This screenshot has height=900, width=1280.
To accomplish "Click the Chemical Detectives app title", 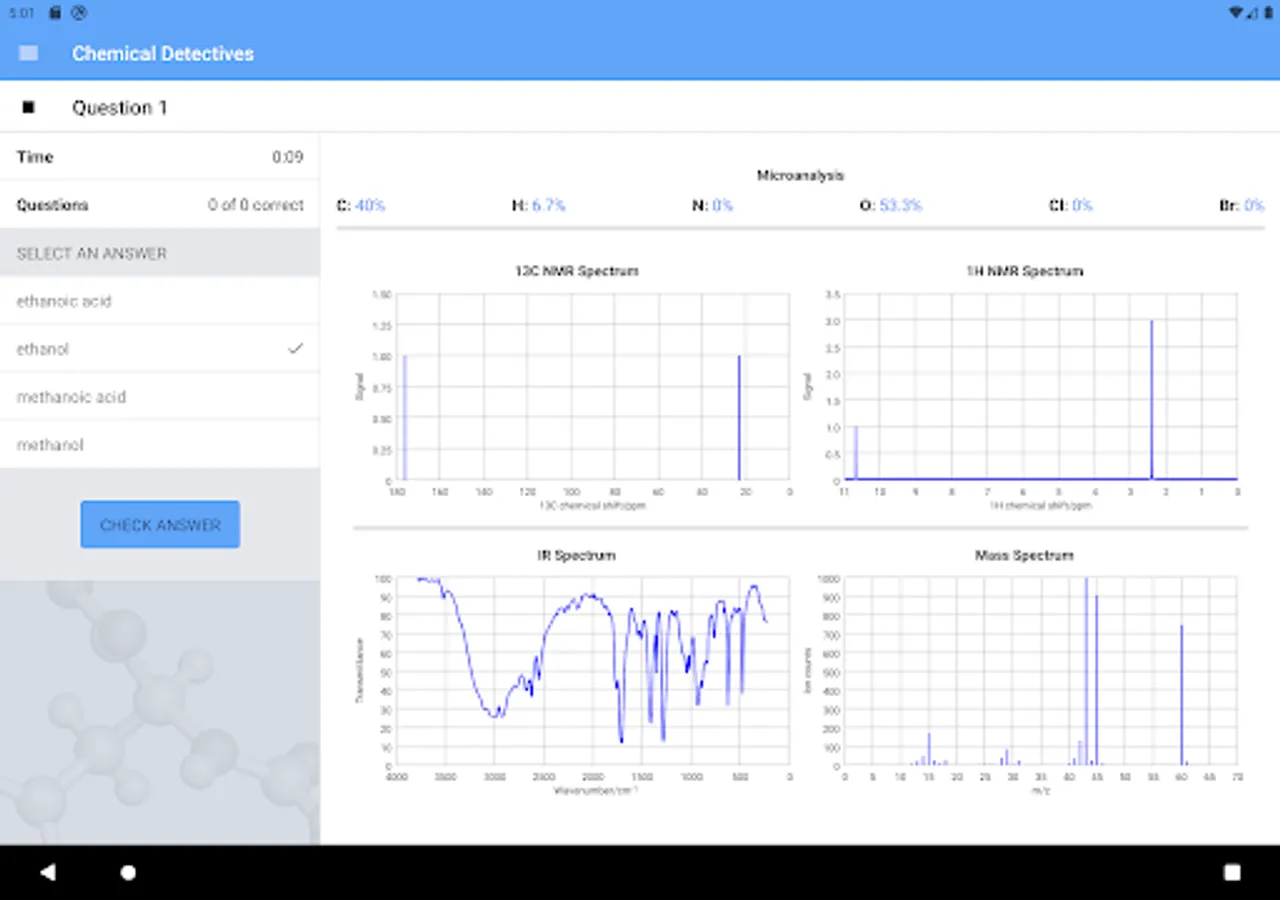I will point(163,53).
